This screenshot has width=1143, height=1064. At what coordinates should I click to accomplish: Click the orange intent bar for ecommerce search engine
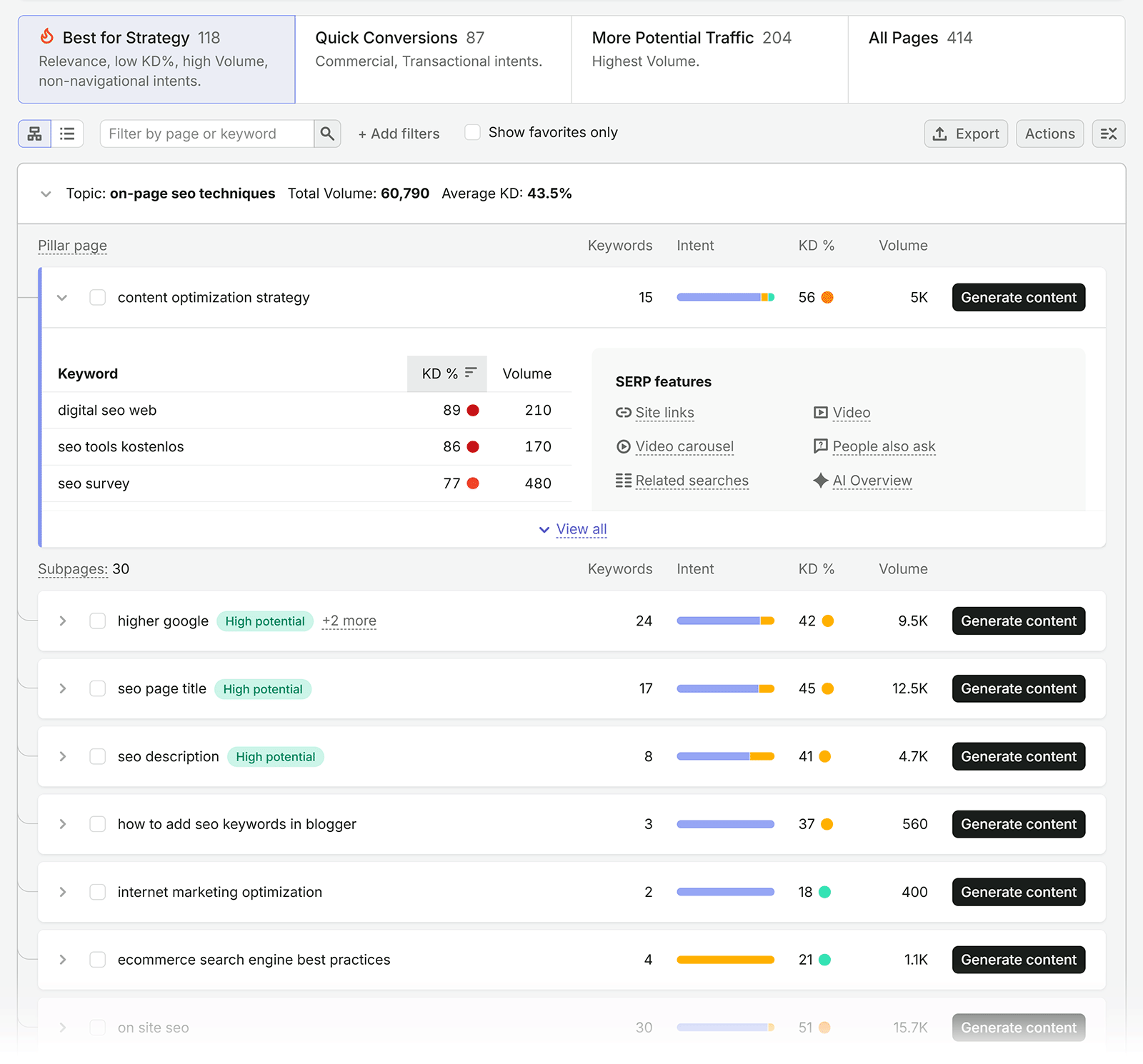pos(725,960)
